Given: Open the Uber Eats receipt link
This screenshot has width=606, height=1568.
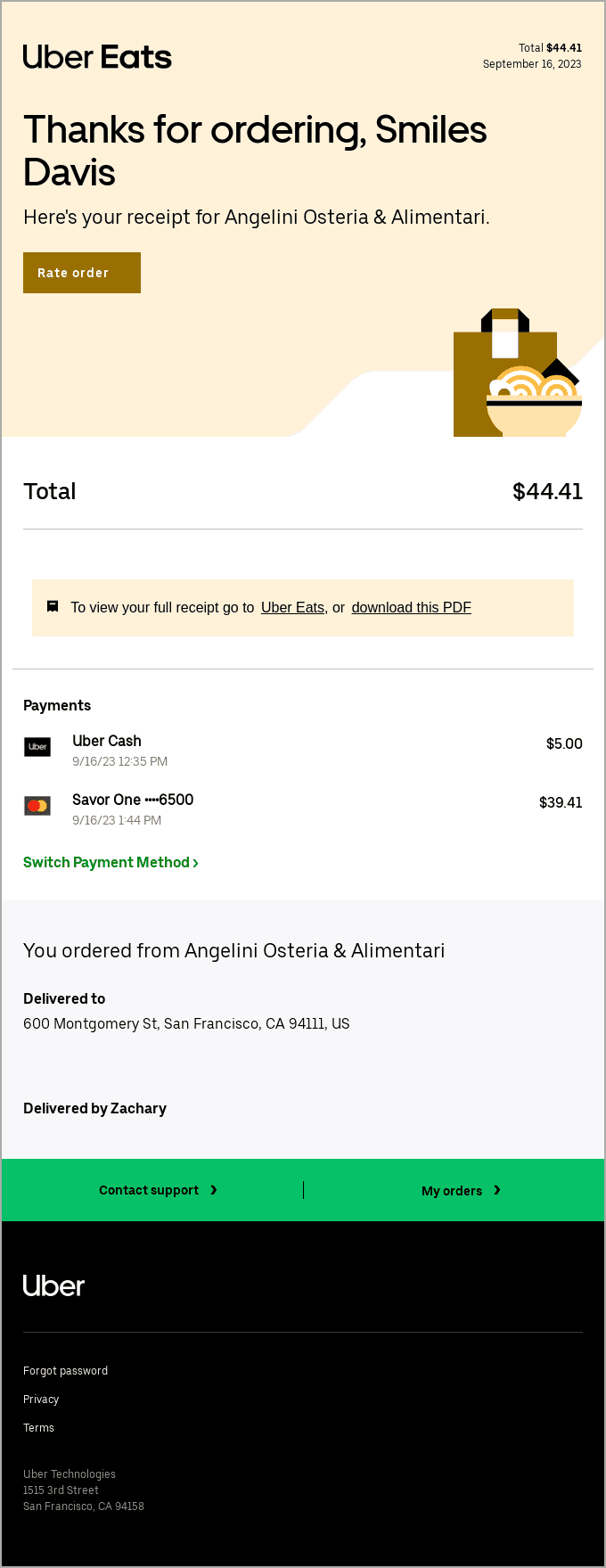Looking at the screenshot, I should click(x=292, y=607).
